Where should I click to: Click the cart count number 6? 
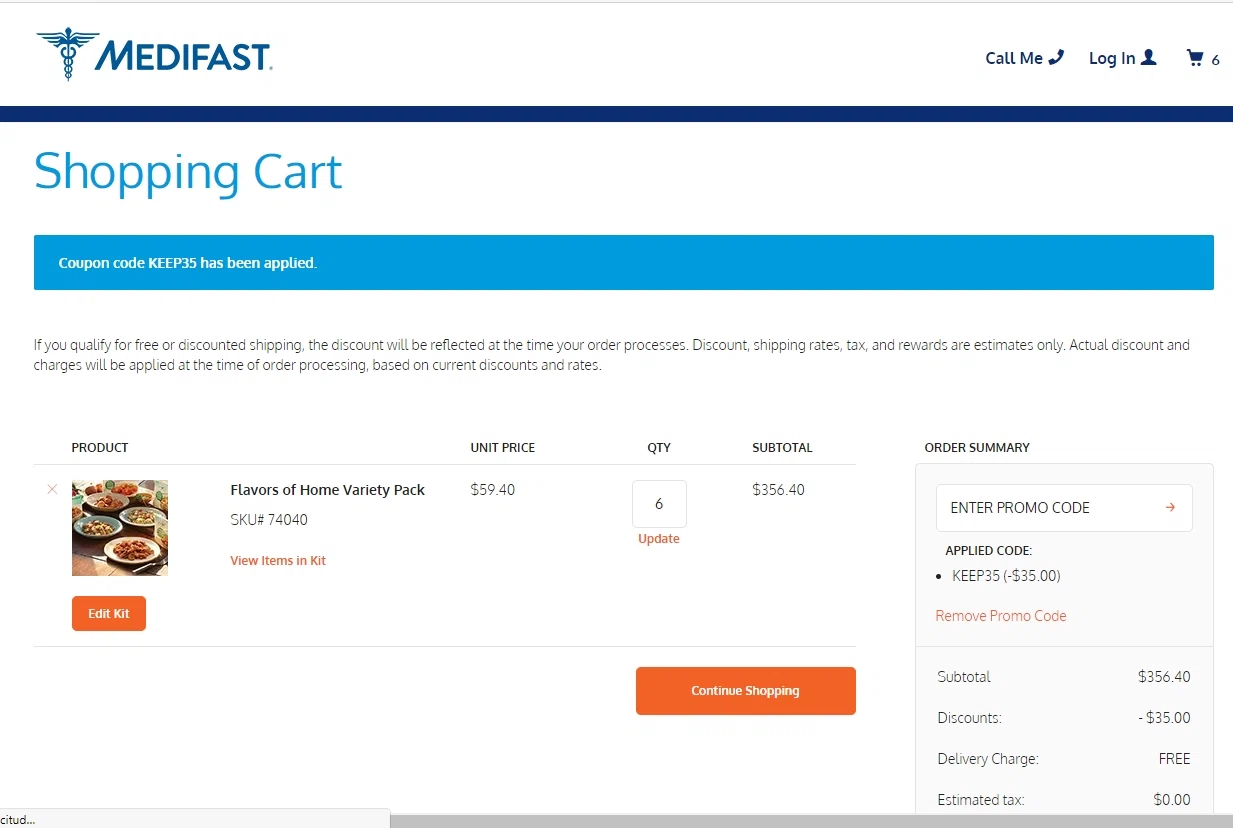tap(1215, 60)
